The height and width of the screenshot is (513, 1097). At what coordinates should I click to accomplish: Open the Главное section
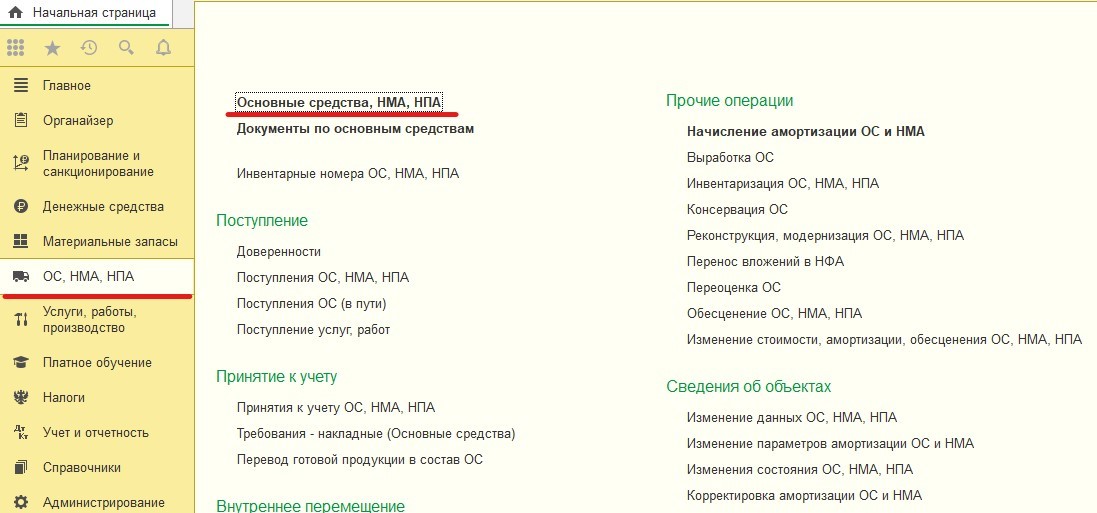(x=66, y=86)
